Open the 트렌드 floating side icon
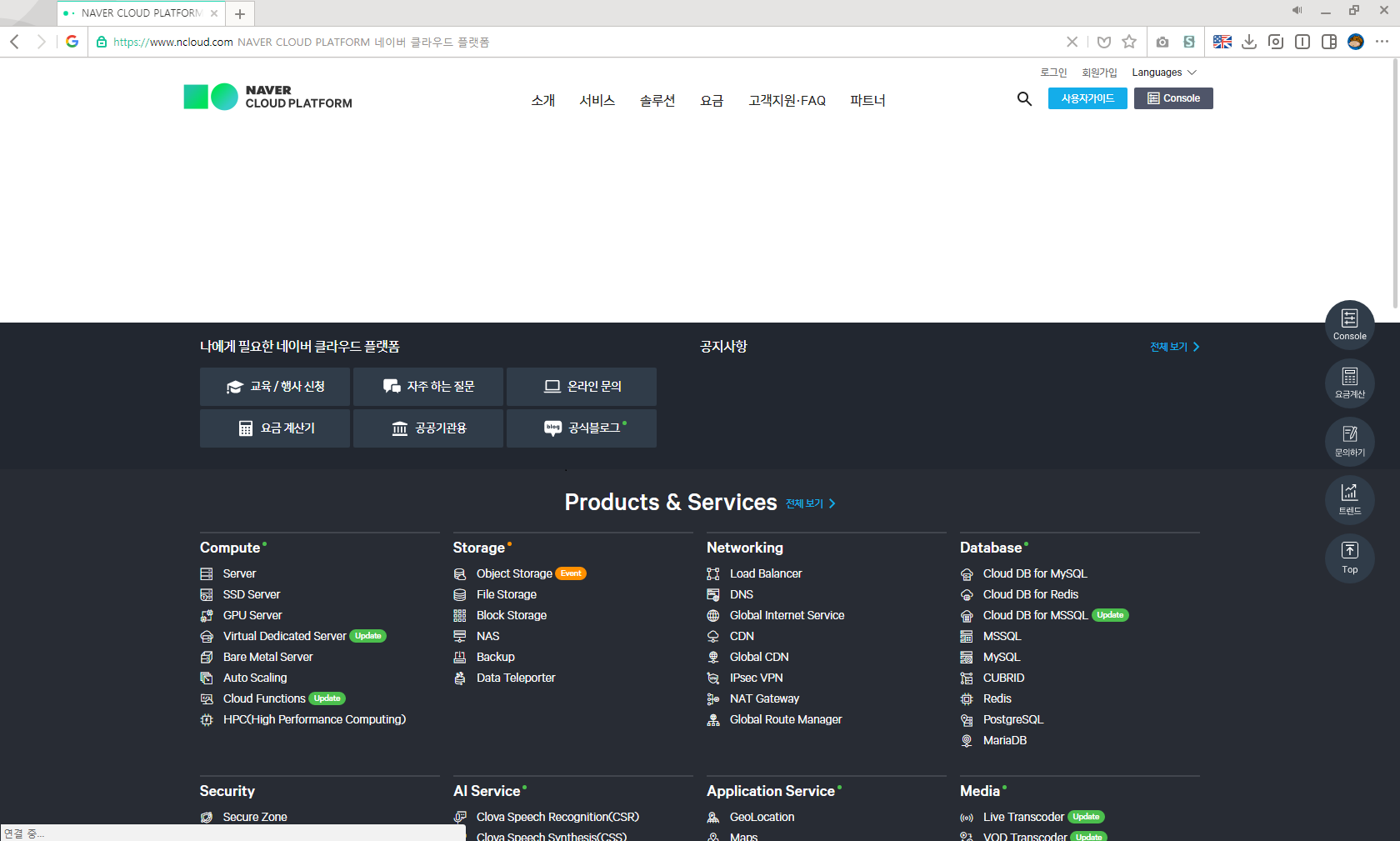This screenshot has height=841, width=1400. tap(1349, 499)
